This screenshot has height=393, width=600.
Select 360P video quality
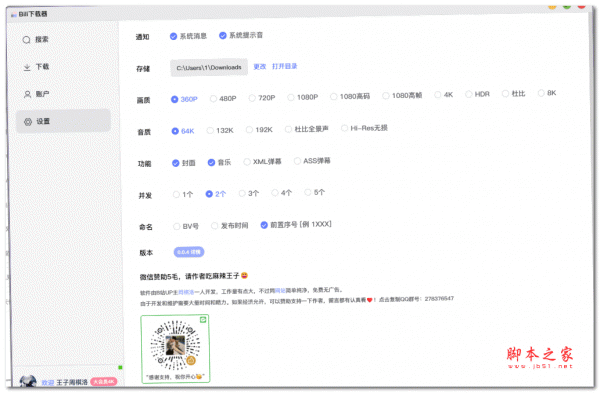pyautogui.click(x=184, y=99)
